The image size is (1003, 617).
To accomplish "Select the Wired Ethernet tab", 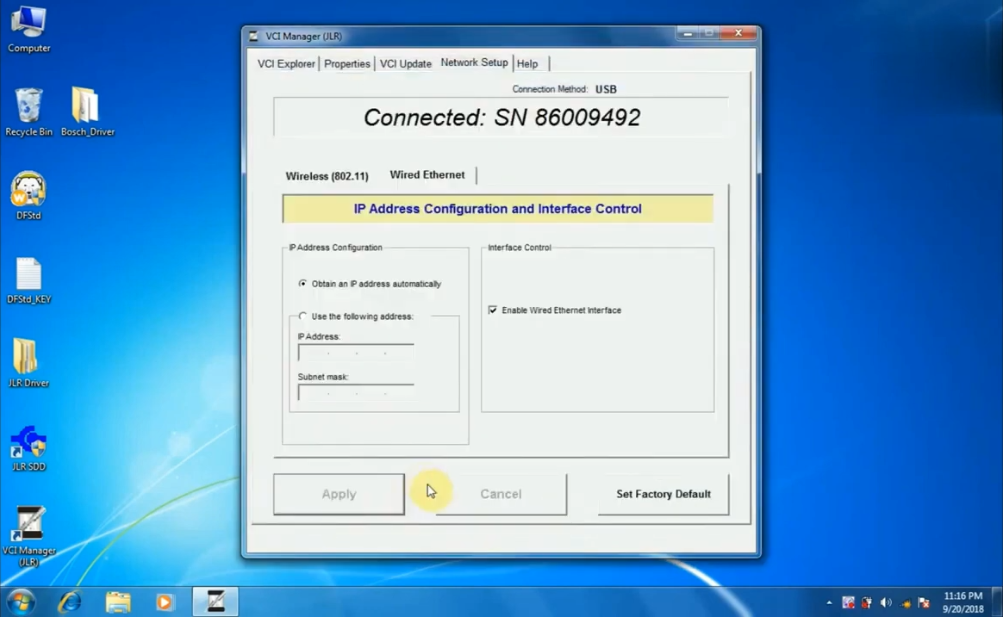I will 427,175.
